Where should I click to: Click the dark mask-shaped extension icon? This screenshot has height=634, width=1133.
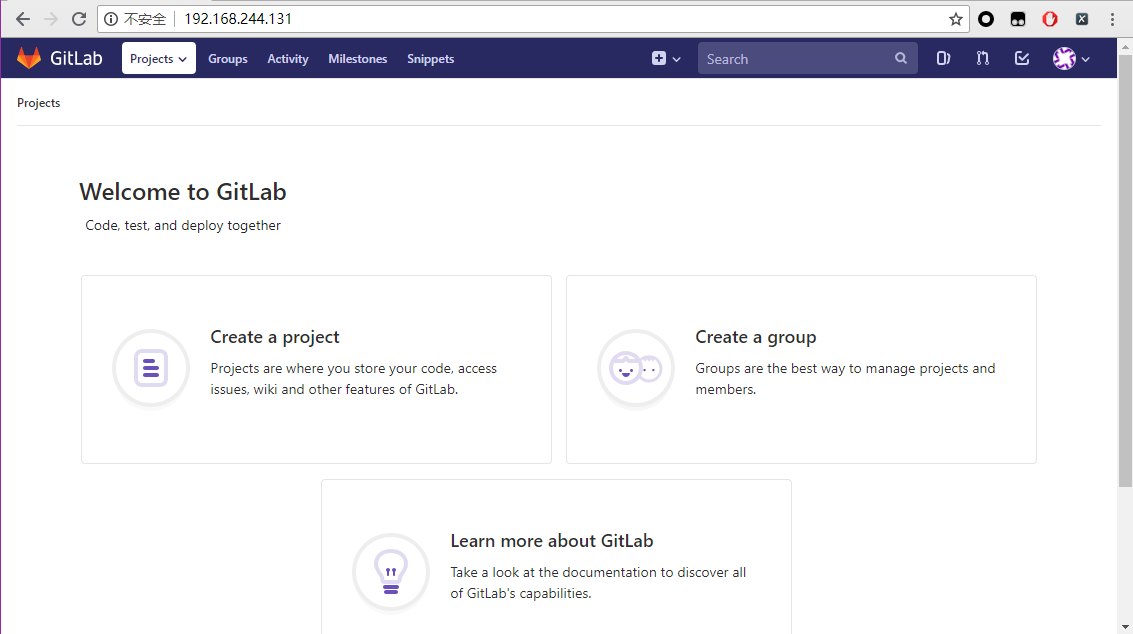tap(1018, 19)
